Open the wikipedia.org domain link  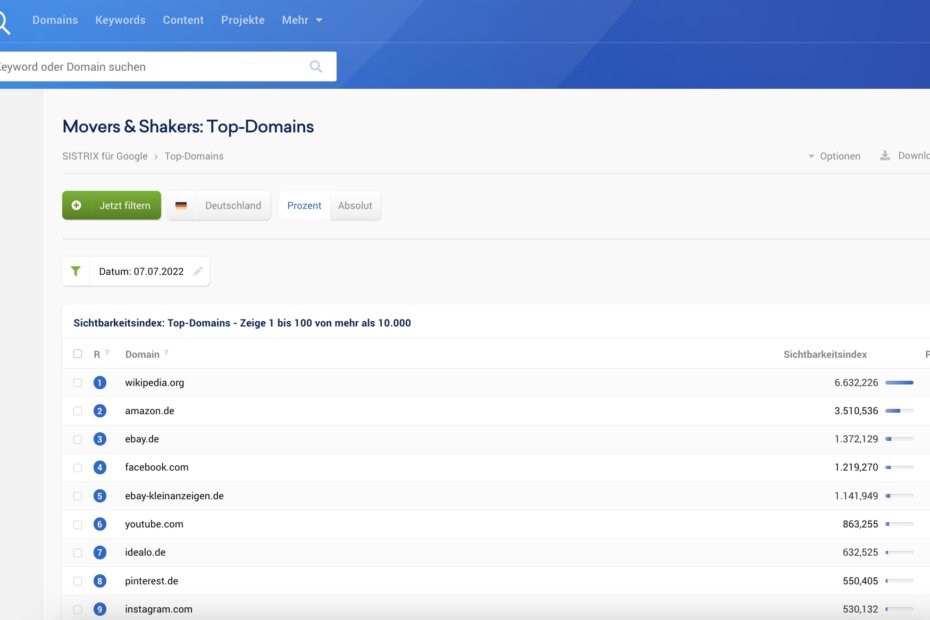pos(155,383)
